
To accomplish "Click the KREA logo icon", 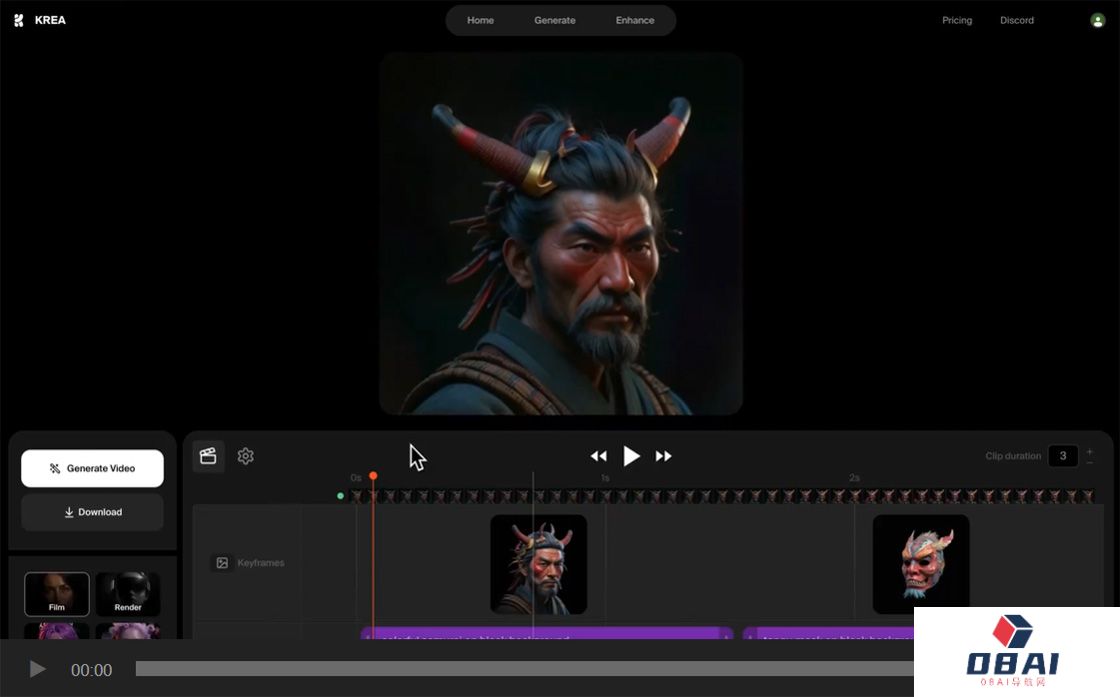I will click(18, 20).
